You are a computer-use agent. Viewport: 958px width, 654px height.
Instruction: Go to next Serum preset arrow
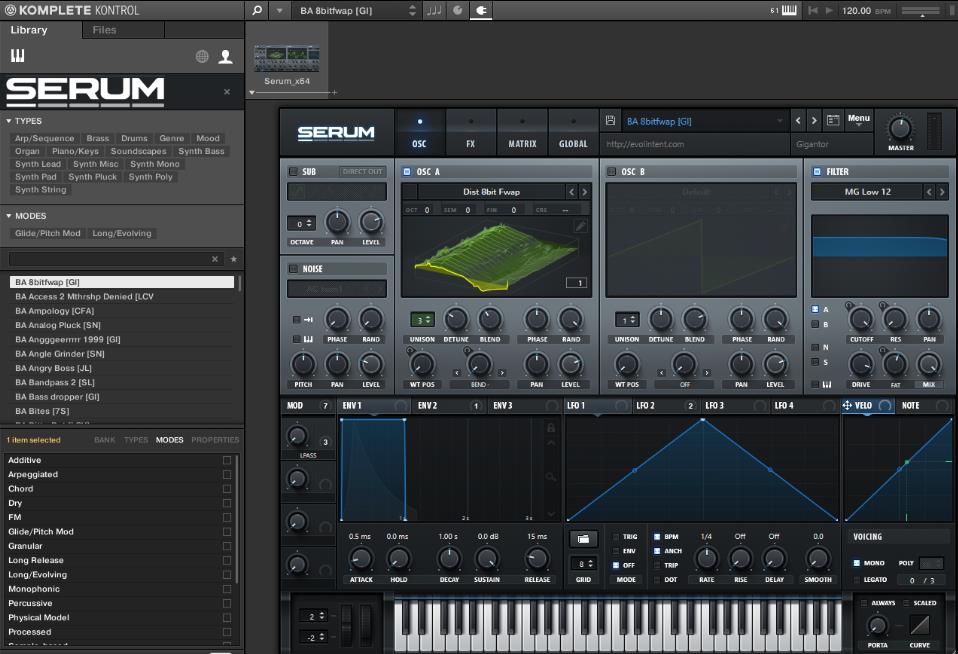point(816,121)
